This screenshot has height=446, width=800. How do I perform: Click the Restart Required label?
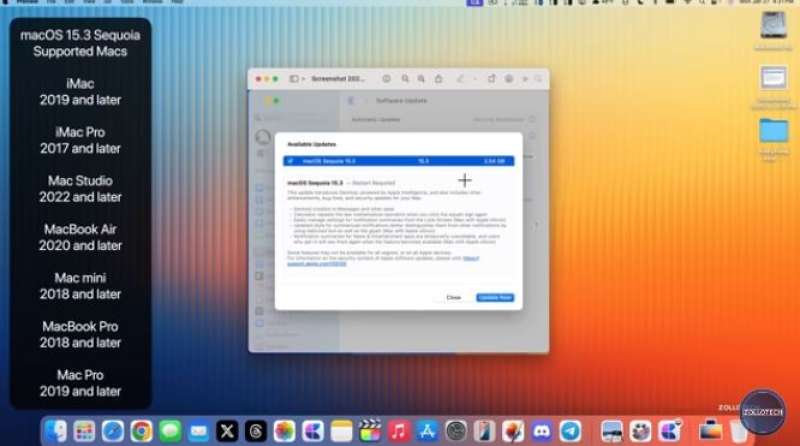pyautogui.click(x=373, y=183)
